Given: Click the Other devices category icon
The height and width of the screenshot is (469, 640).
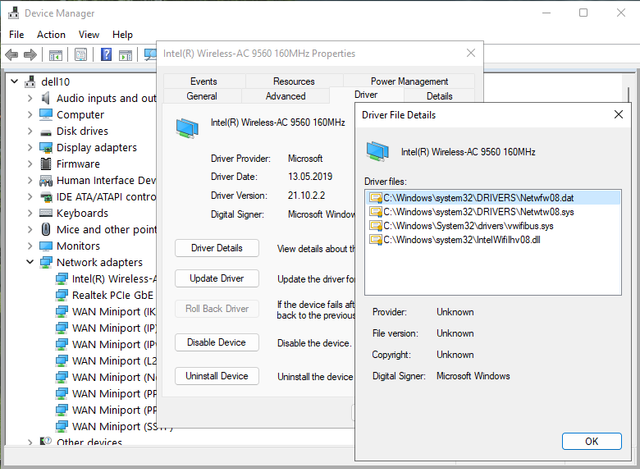Looking at the screenshot, I should [46, 442].
